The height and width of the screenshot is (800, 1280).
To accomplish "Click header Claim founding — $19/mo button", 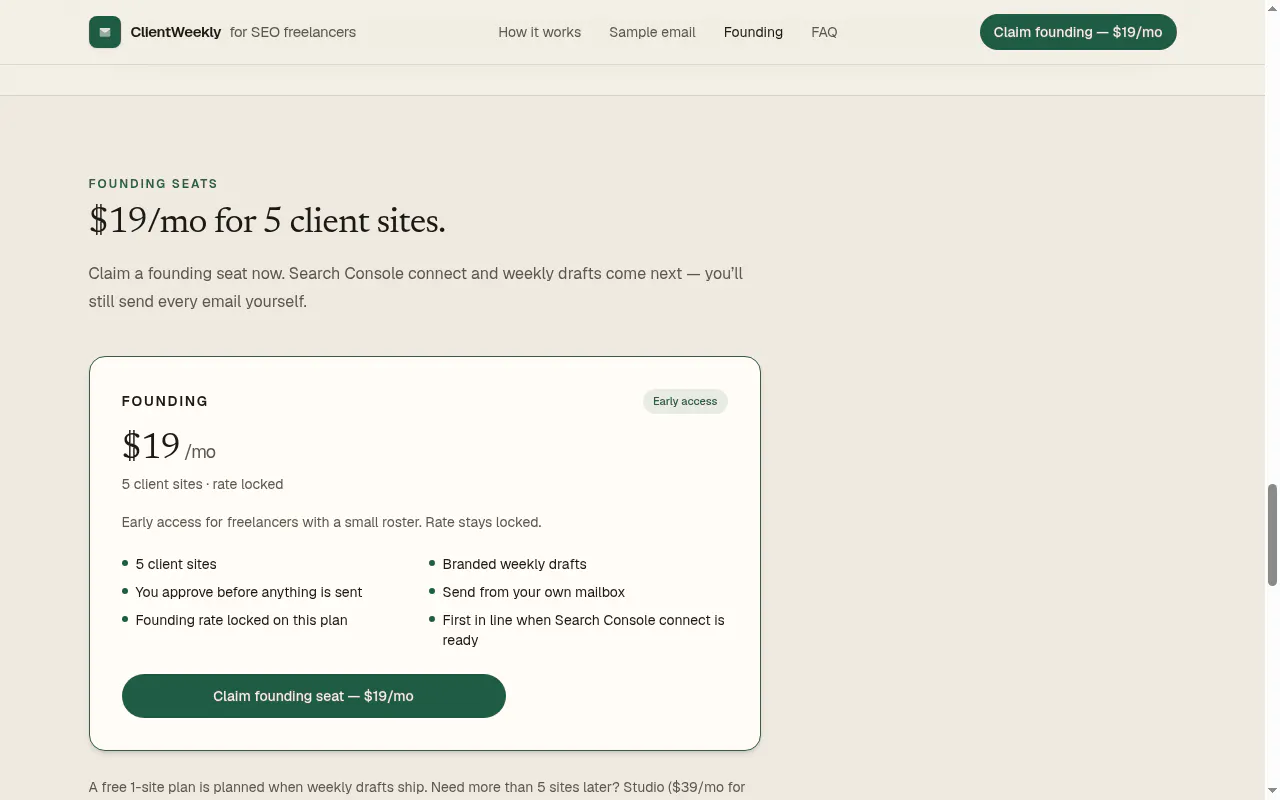I will tap(1078, 32).
